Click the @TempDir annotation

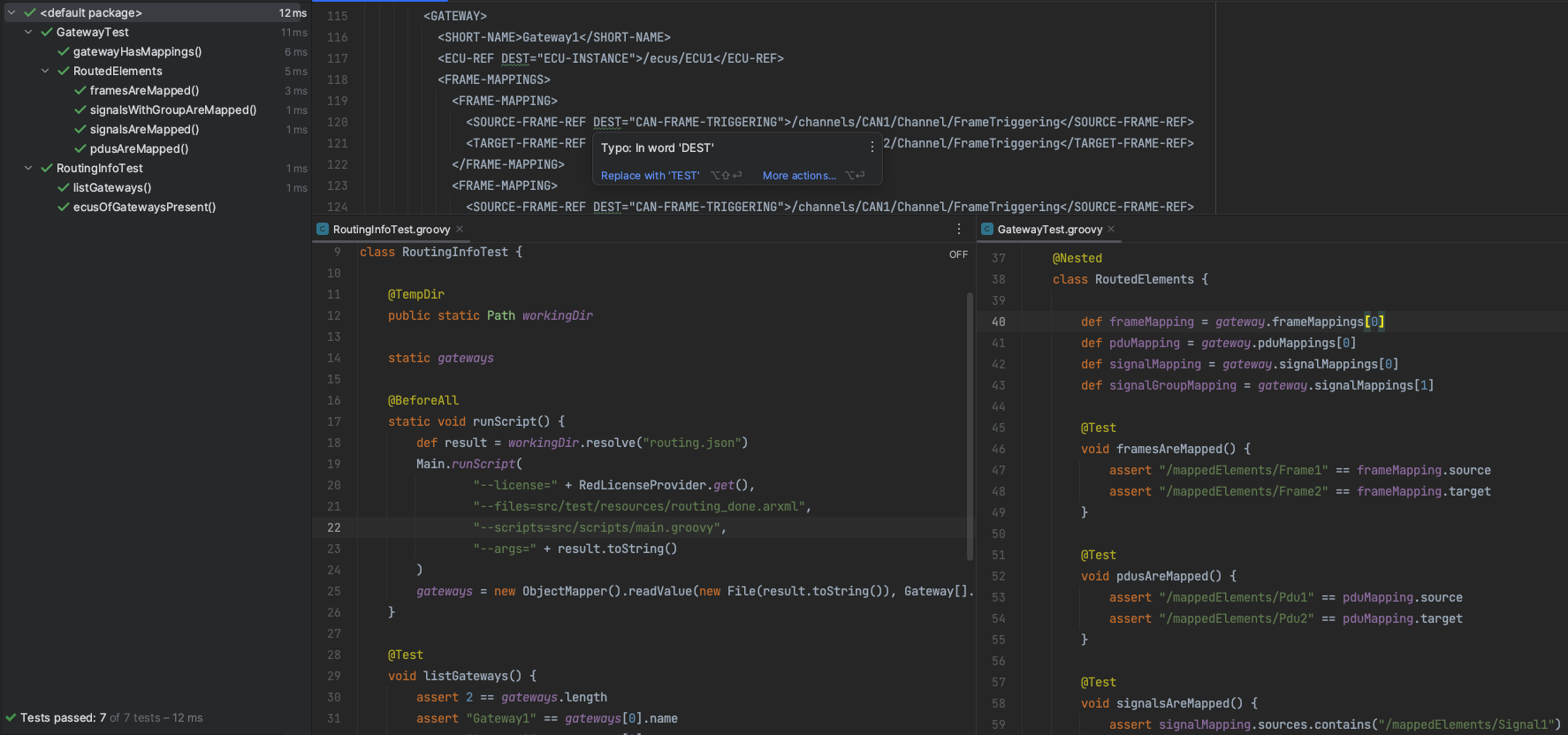[416, 294]
